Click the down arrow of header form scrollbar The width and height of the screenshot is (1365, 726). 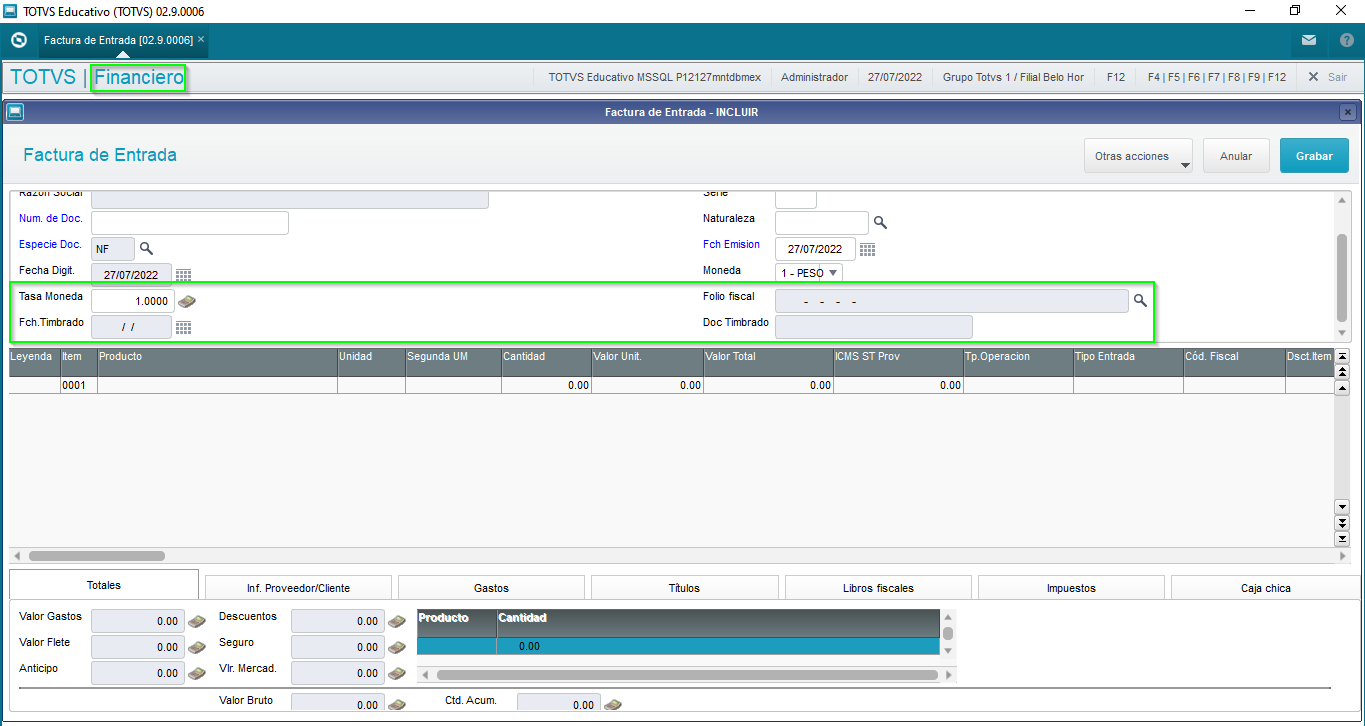(1342, 333)
